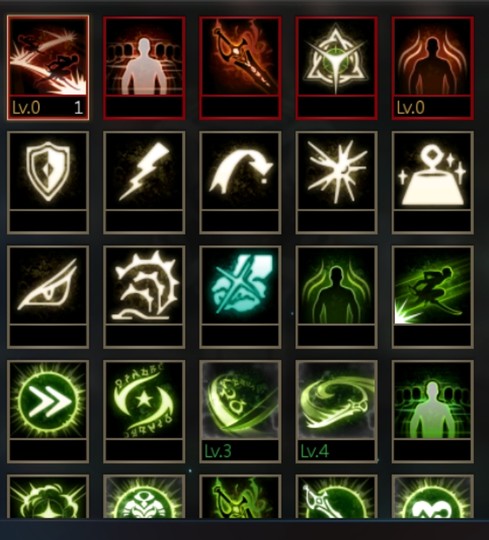The image size is (489, 540).
Task: Select the red-bordered triangle emblem skill
Action: tap(336, 68)
